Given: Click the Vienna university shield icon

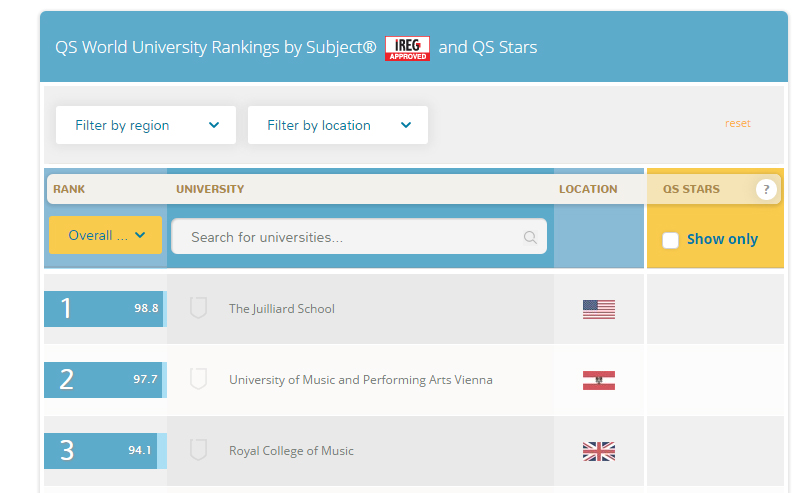Looking at the screenshot, I should 198,379.
